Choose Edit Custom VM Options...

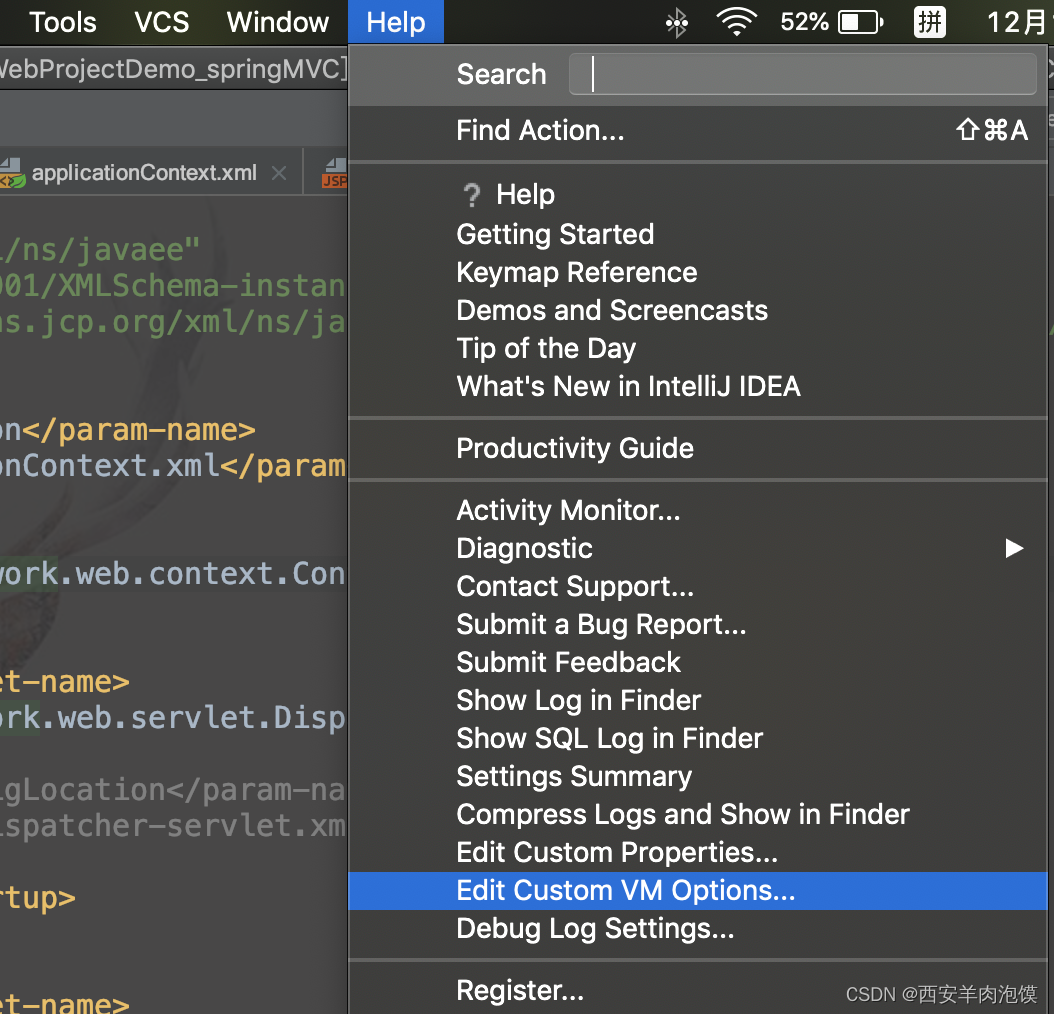698,890
